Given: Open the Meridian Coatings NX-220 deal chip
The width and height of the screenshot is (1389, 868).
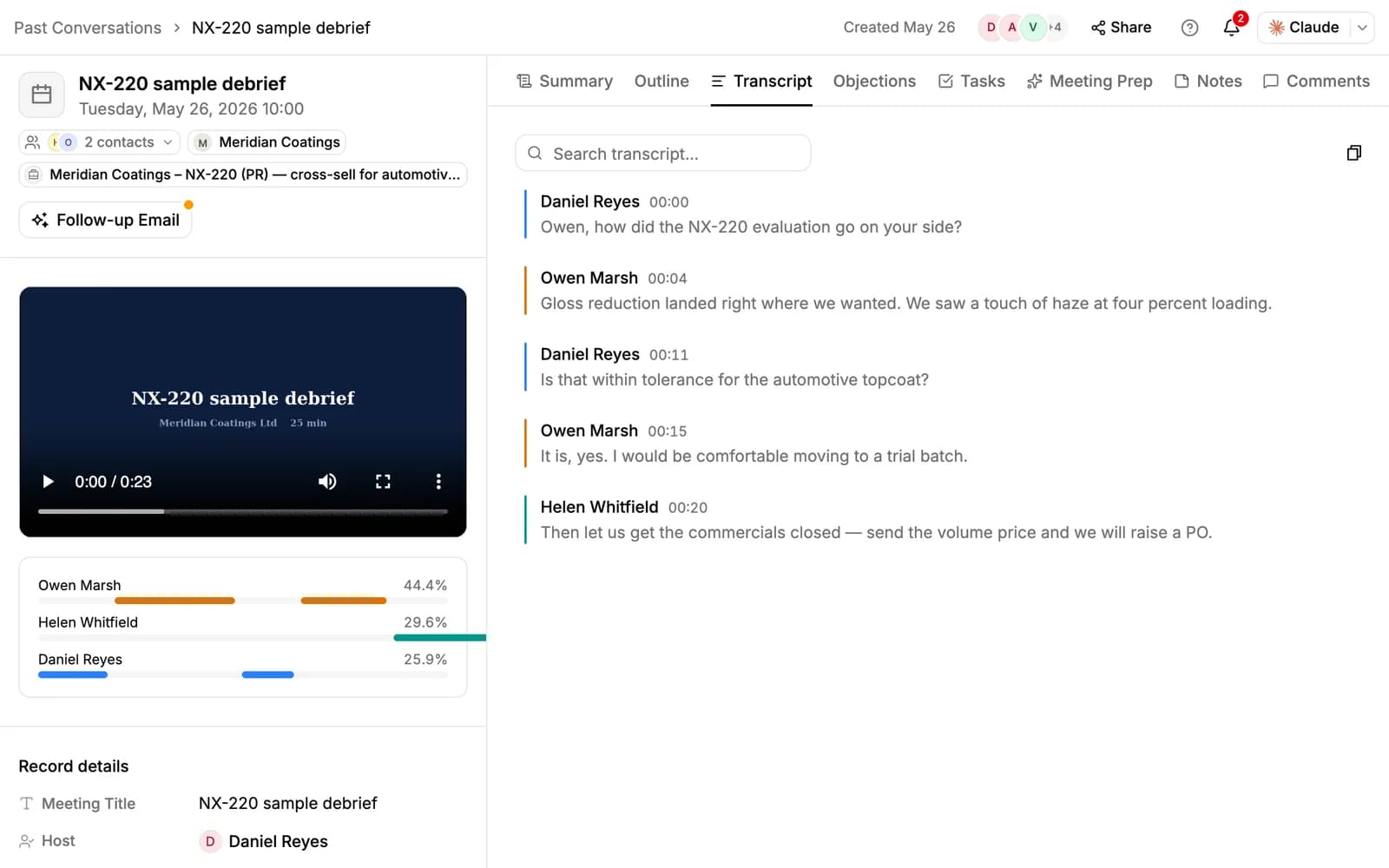Looking at the screenshot, I should (x=243, y=174).
